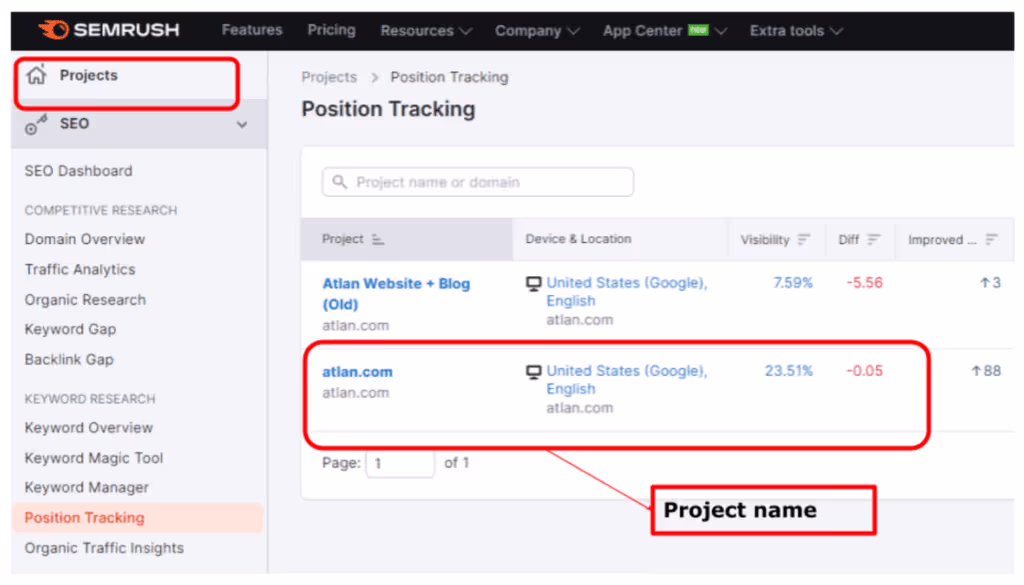This screenshot has width=1024, height=585.
Task: Click the -0.05 diff value
Action: click(865, 371)
